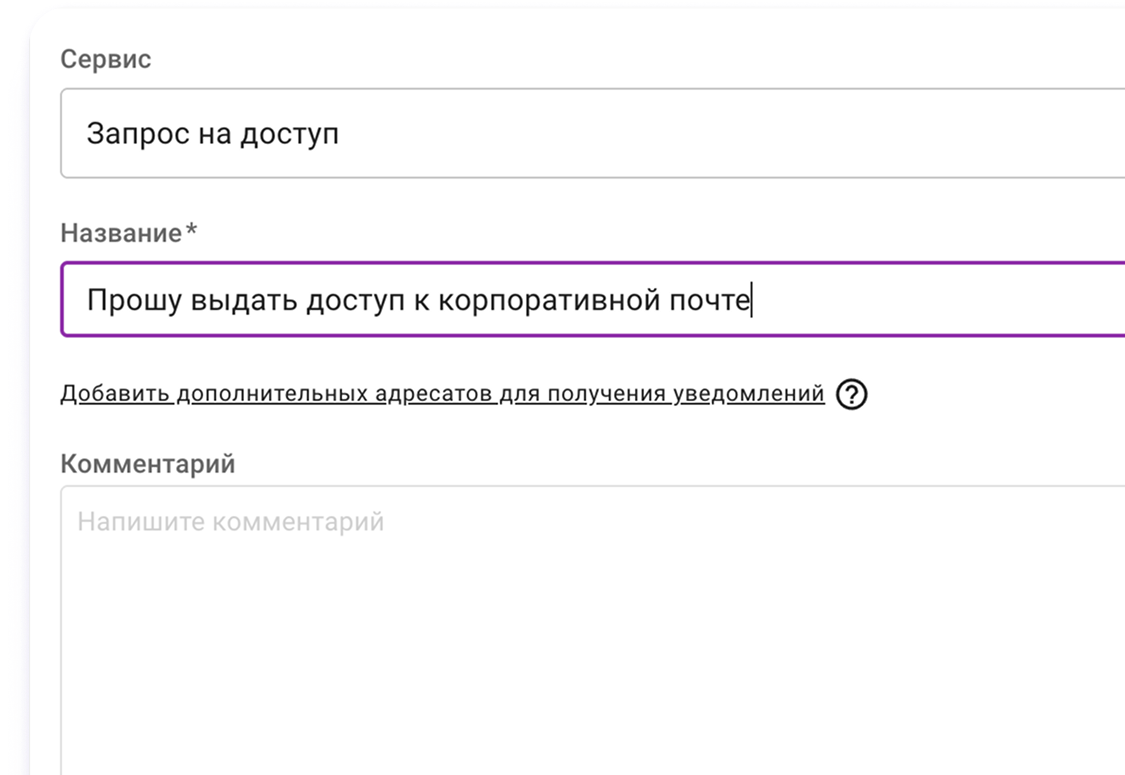Open the Сервис dropdown showing Запрос на доступ
Viewport: 1125px width, 775px height.
pyautogui.click(x=592, y=134)
